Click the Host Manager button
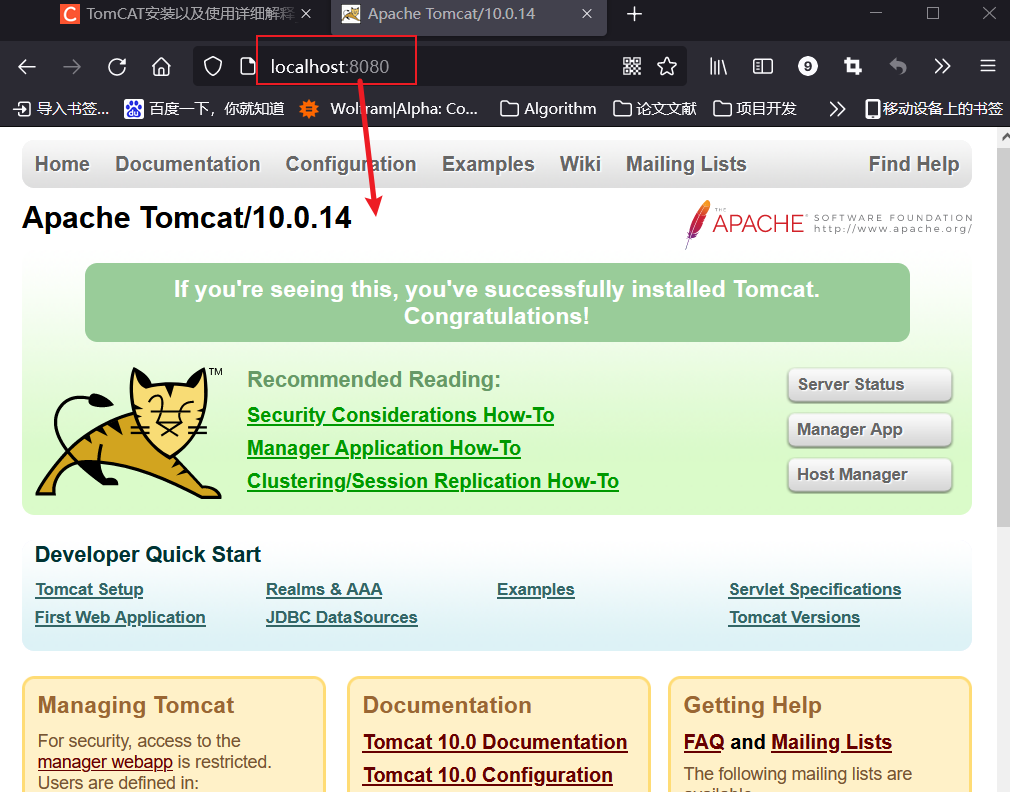 (x=870, y=475)
